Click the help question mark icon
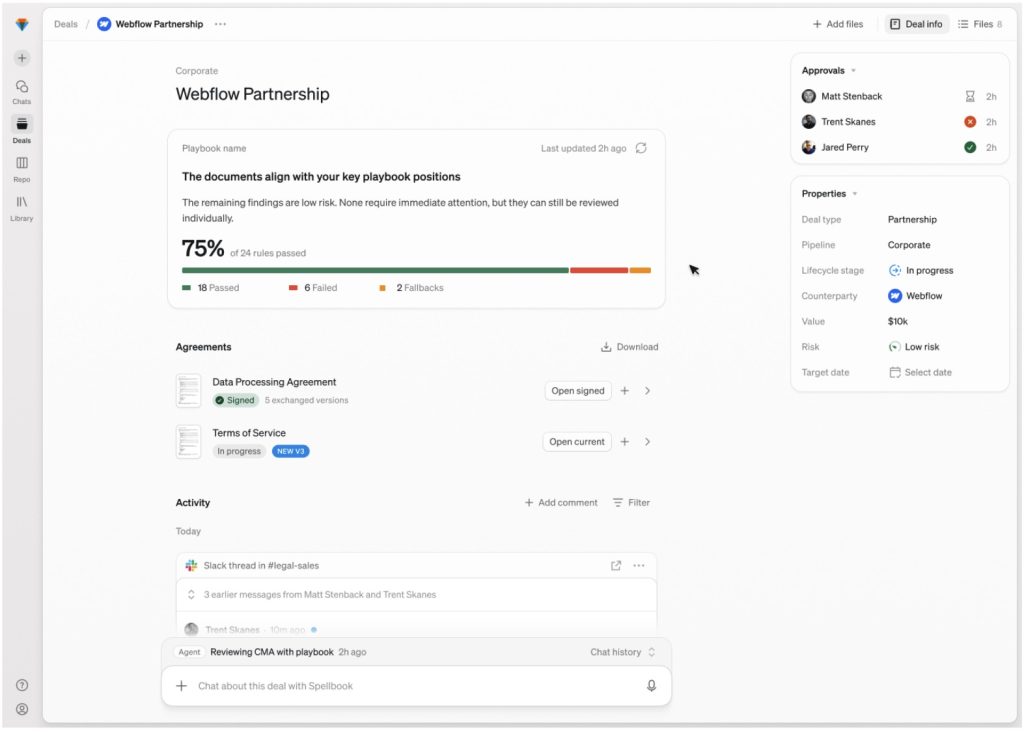Image resolution: width=1024 pixels, height=732 pixels. pos(22,685)
